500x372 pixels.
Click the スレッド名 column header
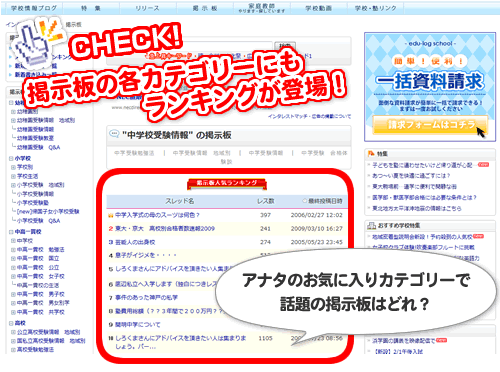(x=179, y=201)
